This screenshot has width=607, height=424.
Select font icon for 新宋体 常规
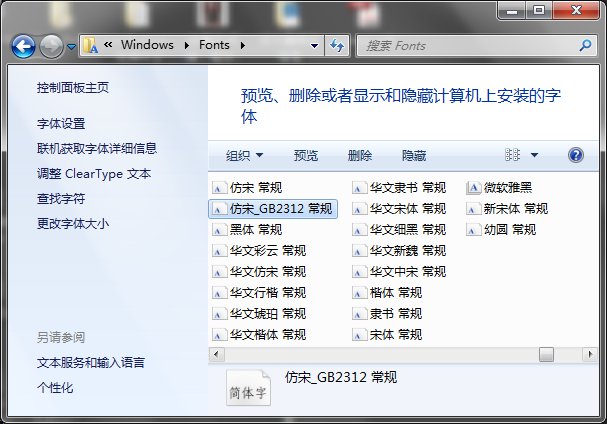(x=473, y=209)
